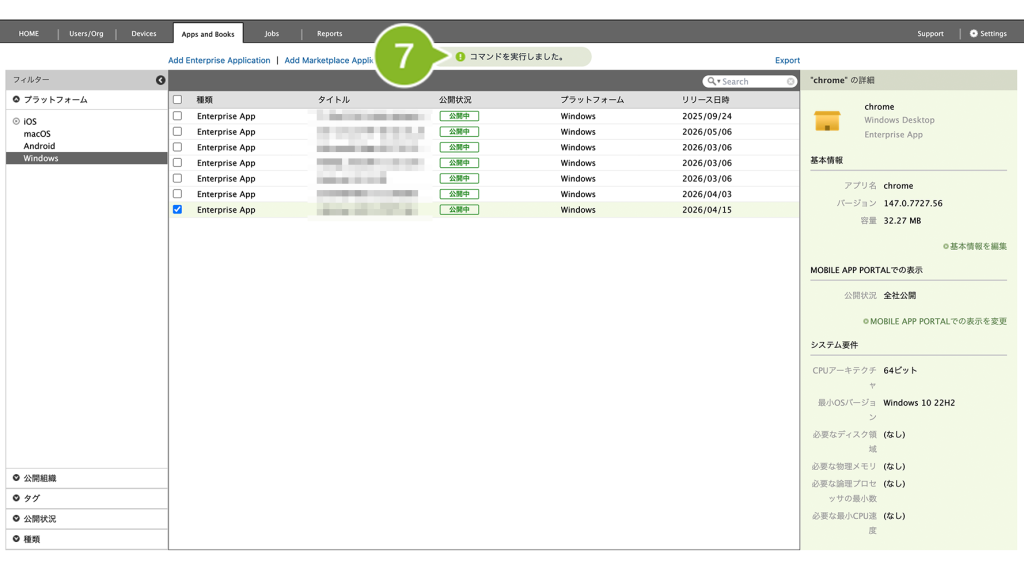
Task: Clear the search field with x icon
Action: tap(790, 82)
